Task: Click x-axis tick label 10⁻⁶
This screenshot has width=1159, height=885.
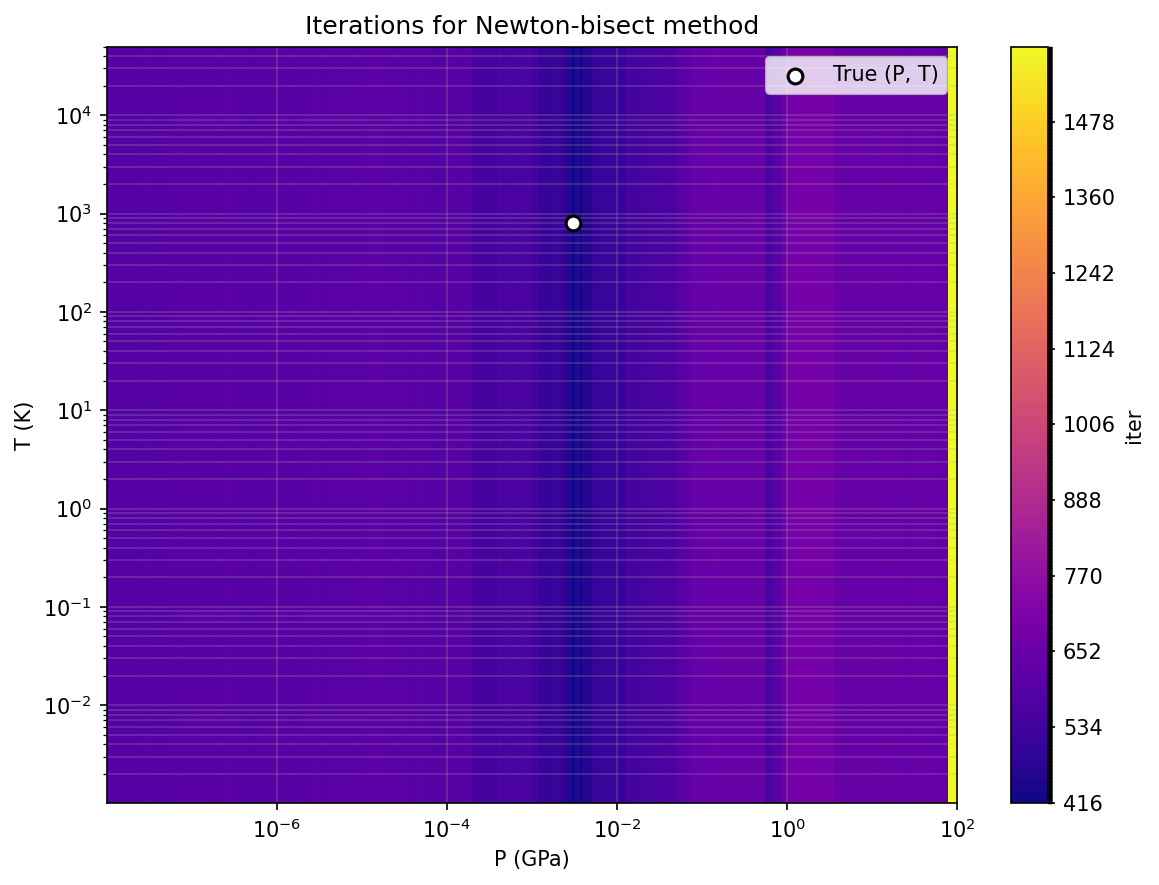Action: pyautogui.click(x=276, y=828)
